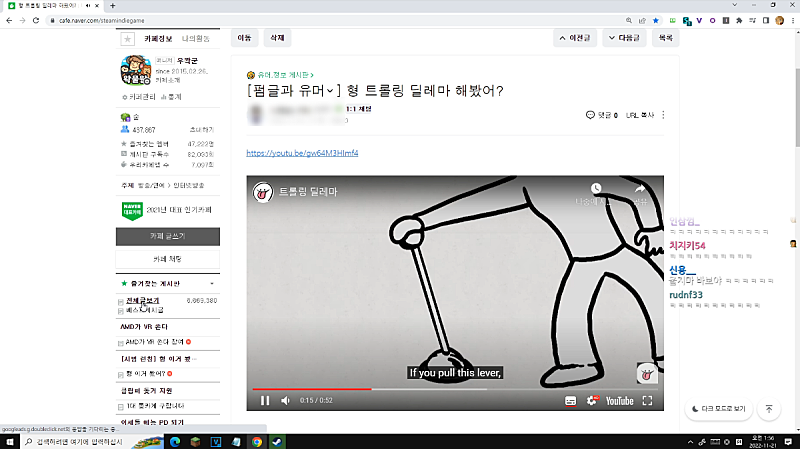Click the 카페 채팅 button
The image size is (800, 449).
168,259
